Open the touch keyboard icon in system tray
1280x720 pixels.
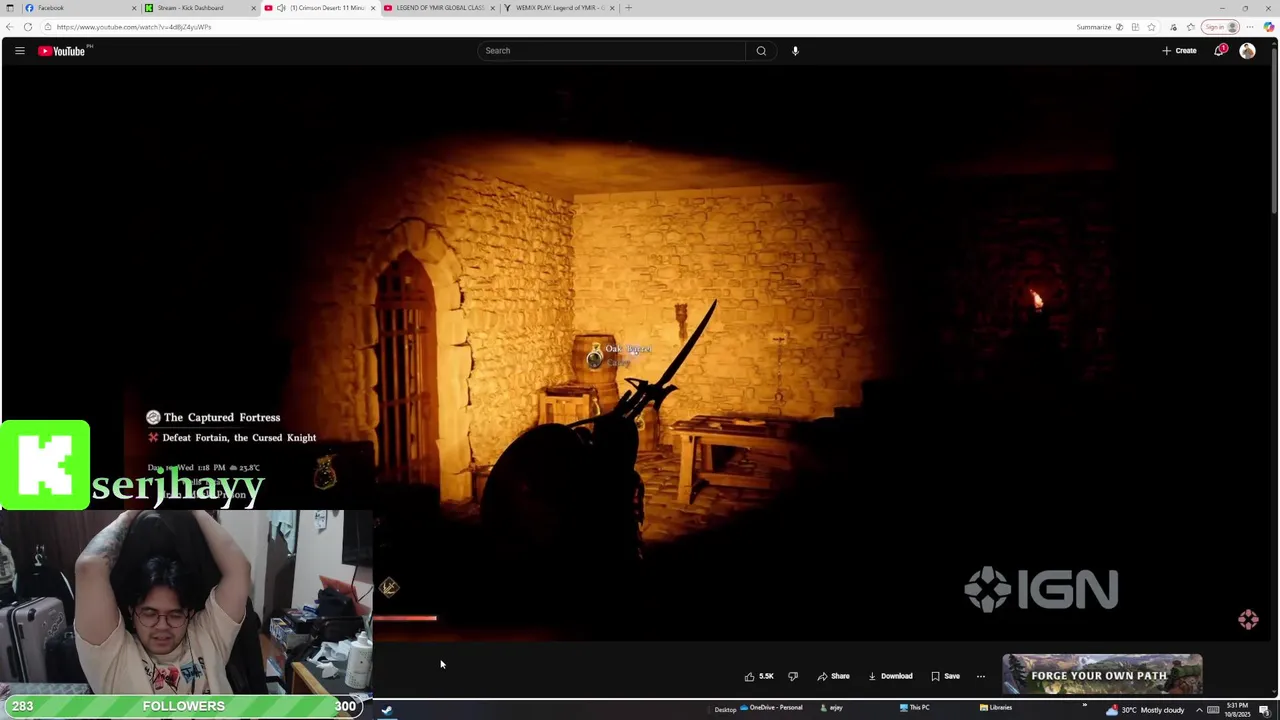coord(1213,710)
